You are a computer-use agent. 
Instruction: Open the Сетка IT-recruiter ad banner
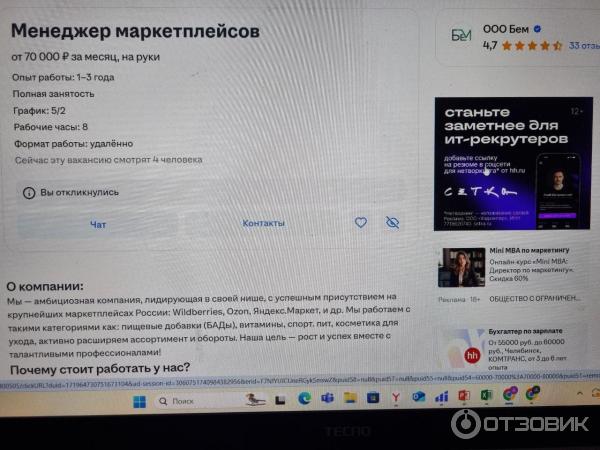[513, 164]
